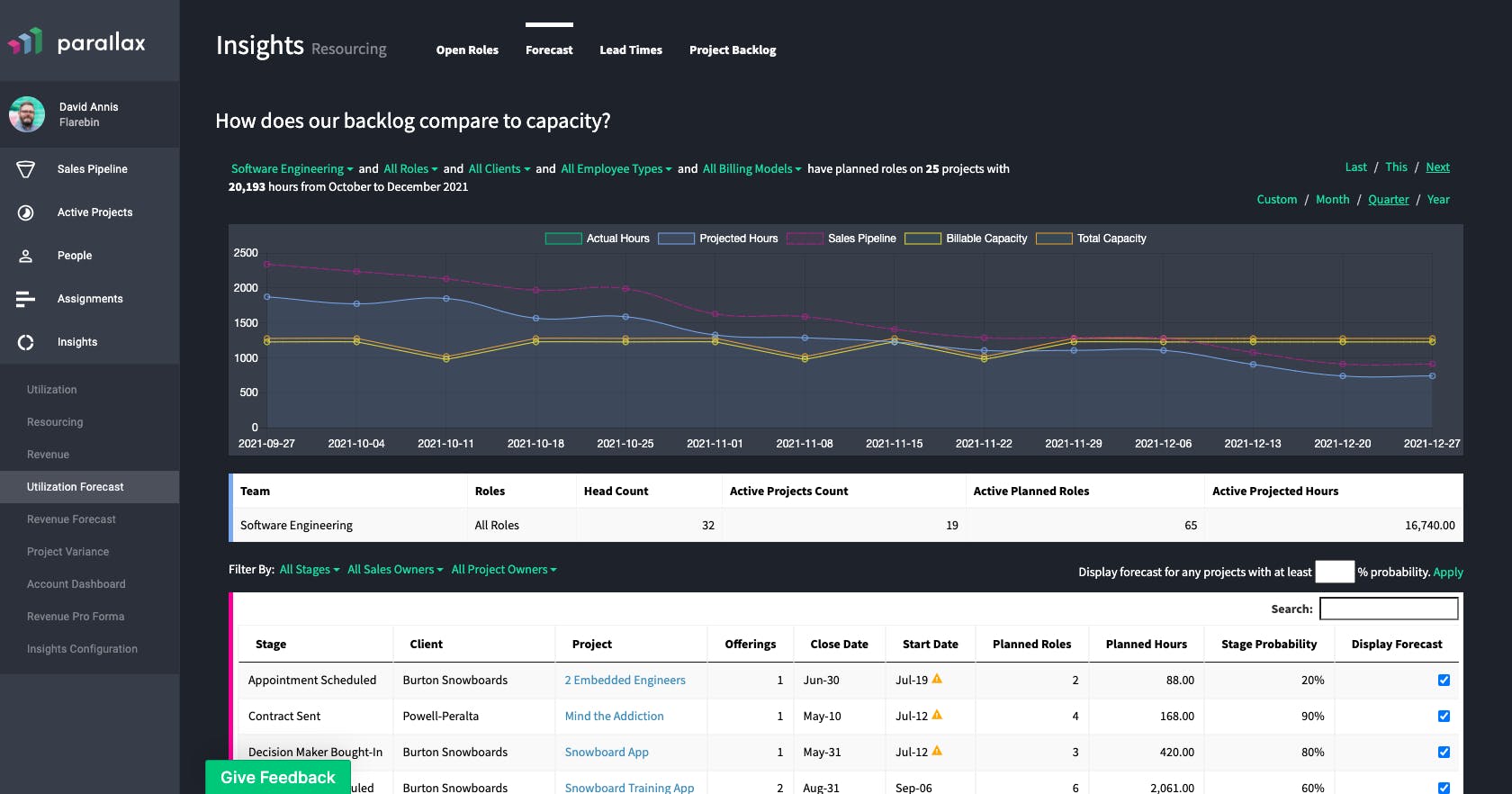Open the Insights circular icon
1512x794 pixels.
click(26, 342)
